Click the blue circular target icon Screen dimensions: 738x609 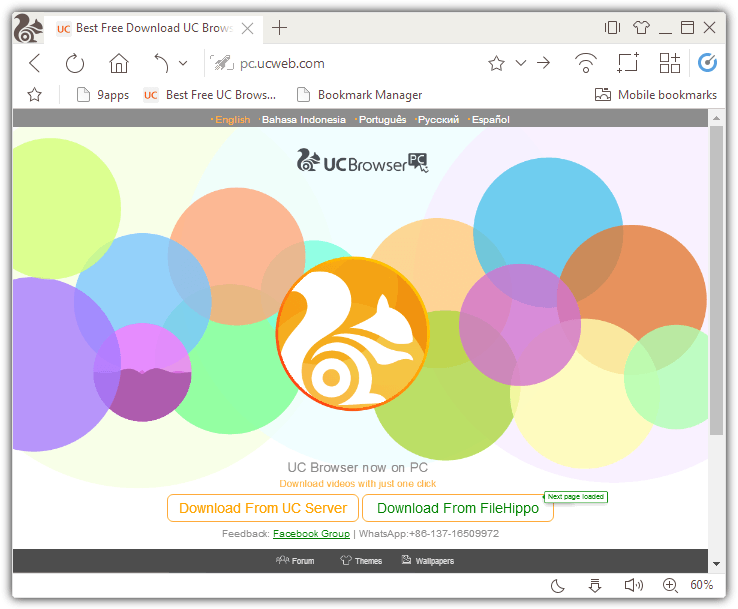point(707,63)
